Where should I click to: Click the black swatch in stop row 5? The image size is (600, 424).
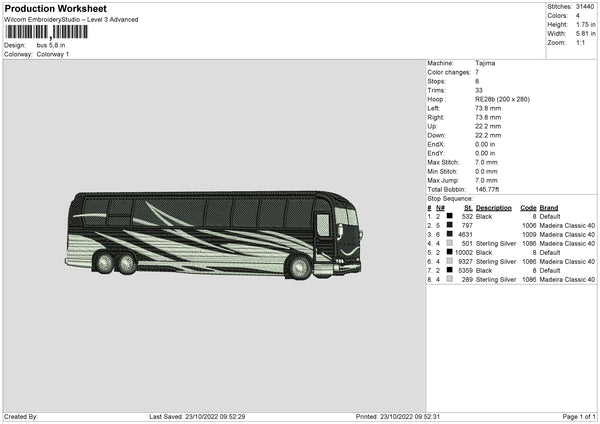pyautogui.click(x=450, y=252)
